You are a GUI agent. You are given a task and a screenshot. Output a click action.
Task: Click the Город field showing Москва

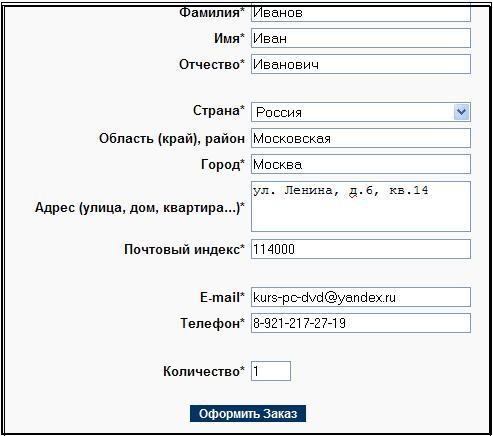361,164
